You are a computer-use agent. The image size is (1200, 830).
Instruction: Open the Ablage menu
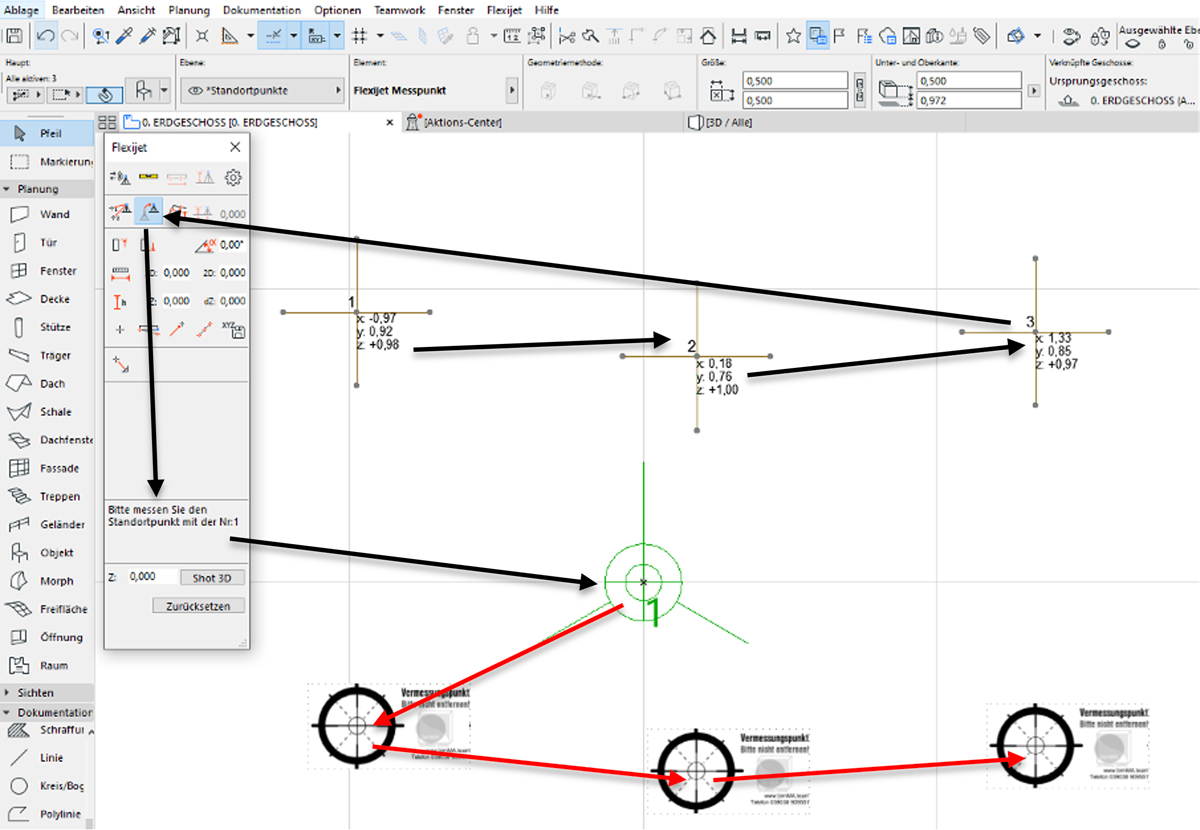21,10
